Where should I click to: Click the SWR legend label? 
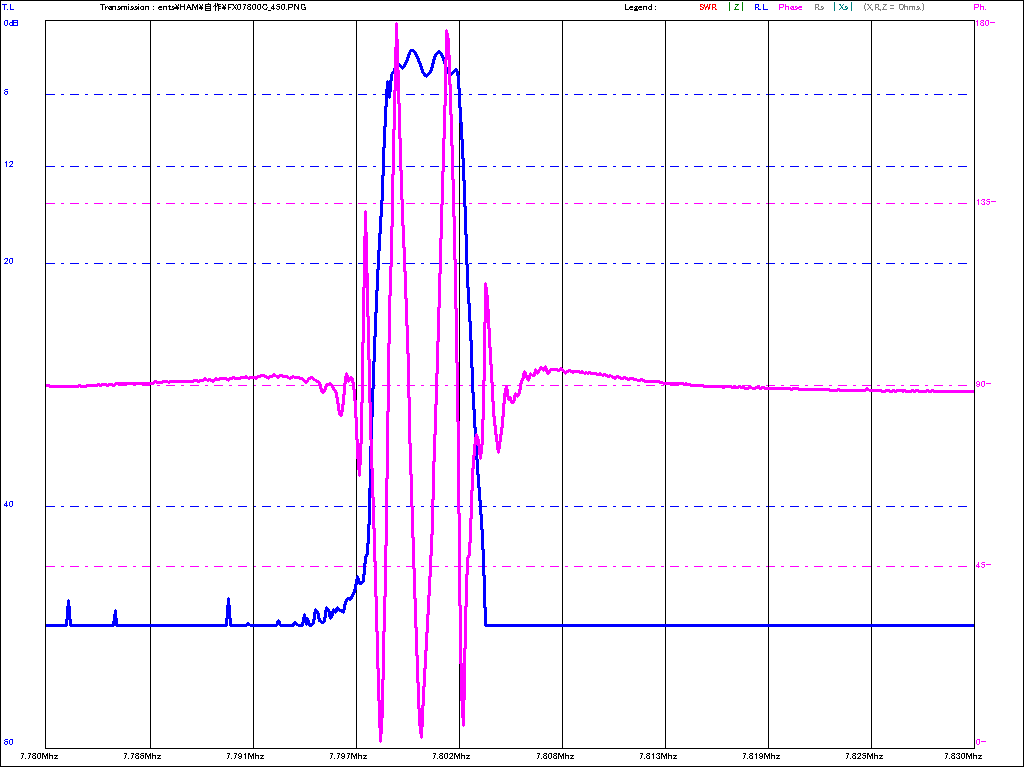click(707, 7)
